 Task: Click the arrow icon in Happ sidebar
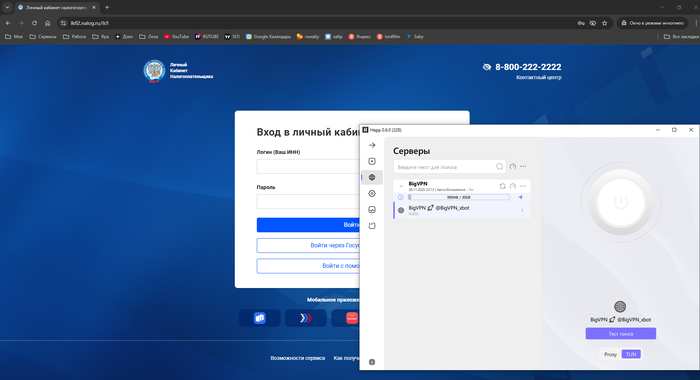pyautogui.click(x=372, y=145)
